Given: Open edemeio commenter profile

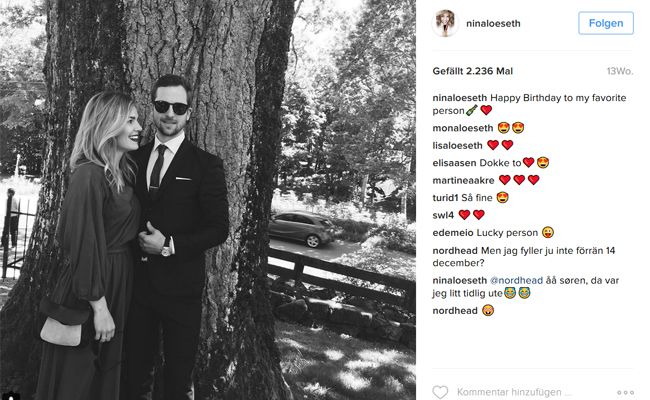Looking at the screenshot, I should (453, 233).
